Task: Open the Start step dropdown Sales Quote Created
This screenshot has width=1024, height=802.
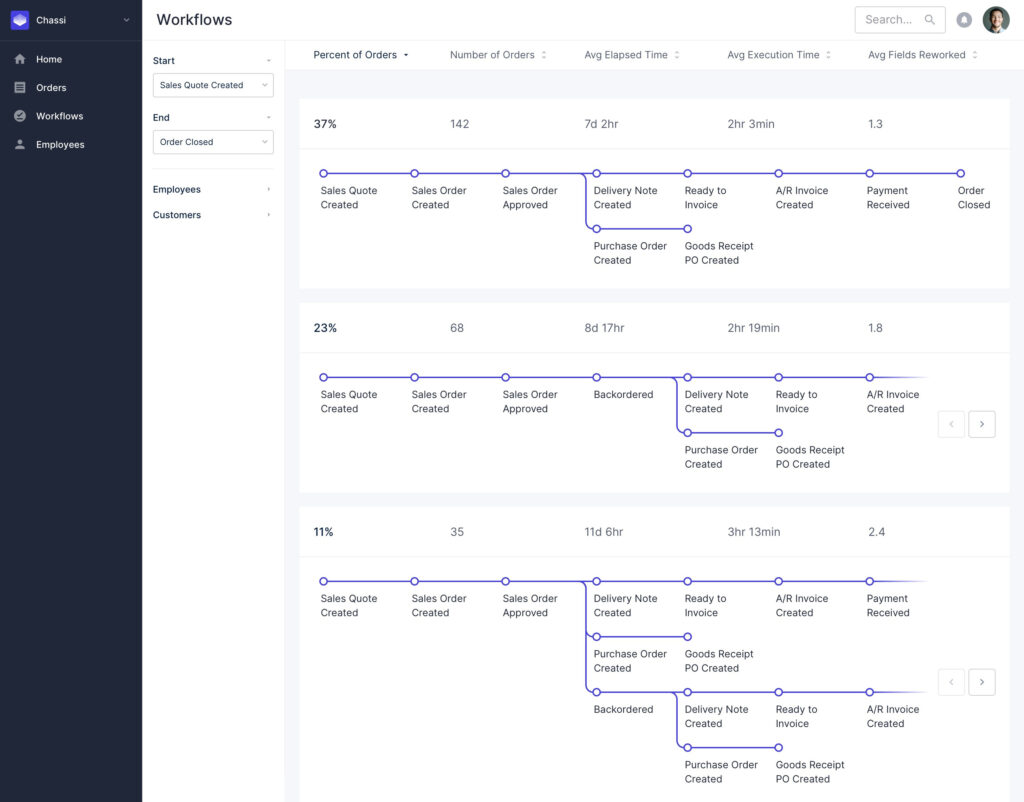Action: (213, 85)
